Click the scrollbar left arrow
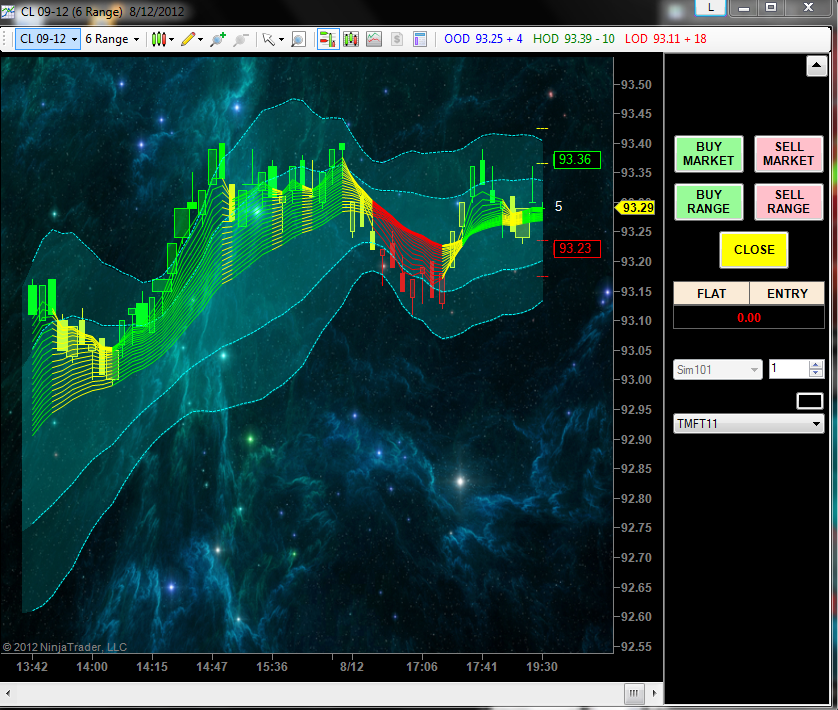 coord(7,693)
